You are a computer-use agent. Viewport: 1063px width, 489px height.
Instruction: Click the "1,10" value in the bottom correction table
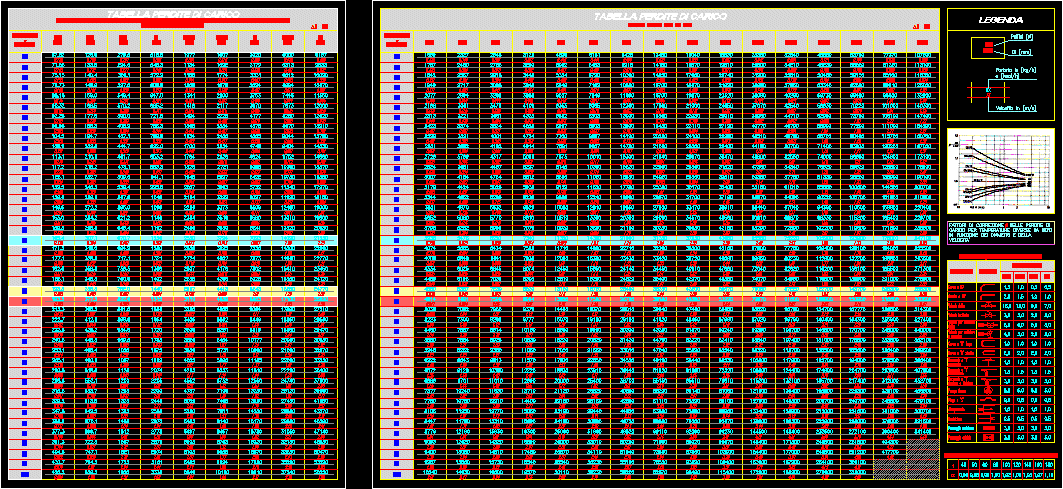(x=1049, y=475)
